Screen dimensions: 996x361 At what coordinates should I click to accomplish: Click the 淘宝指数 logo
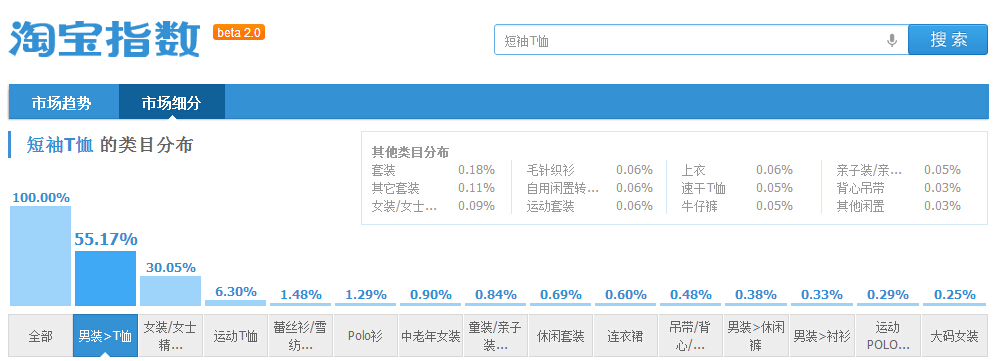coord(104,38)
